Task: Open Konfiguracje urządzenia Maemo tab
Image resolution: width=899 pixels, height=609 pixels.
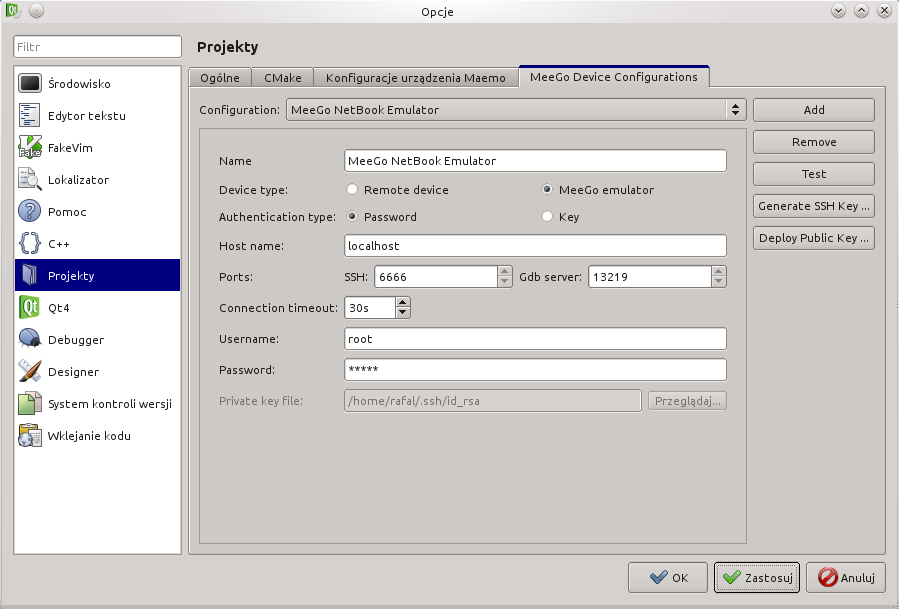Action: coord(416,78)
